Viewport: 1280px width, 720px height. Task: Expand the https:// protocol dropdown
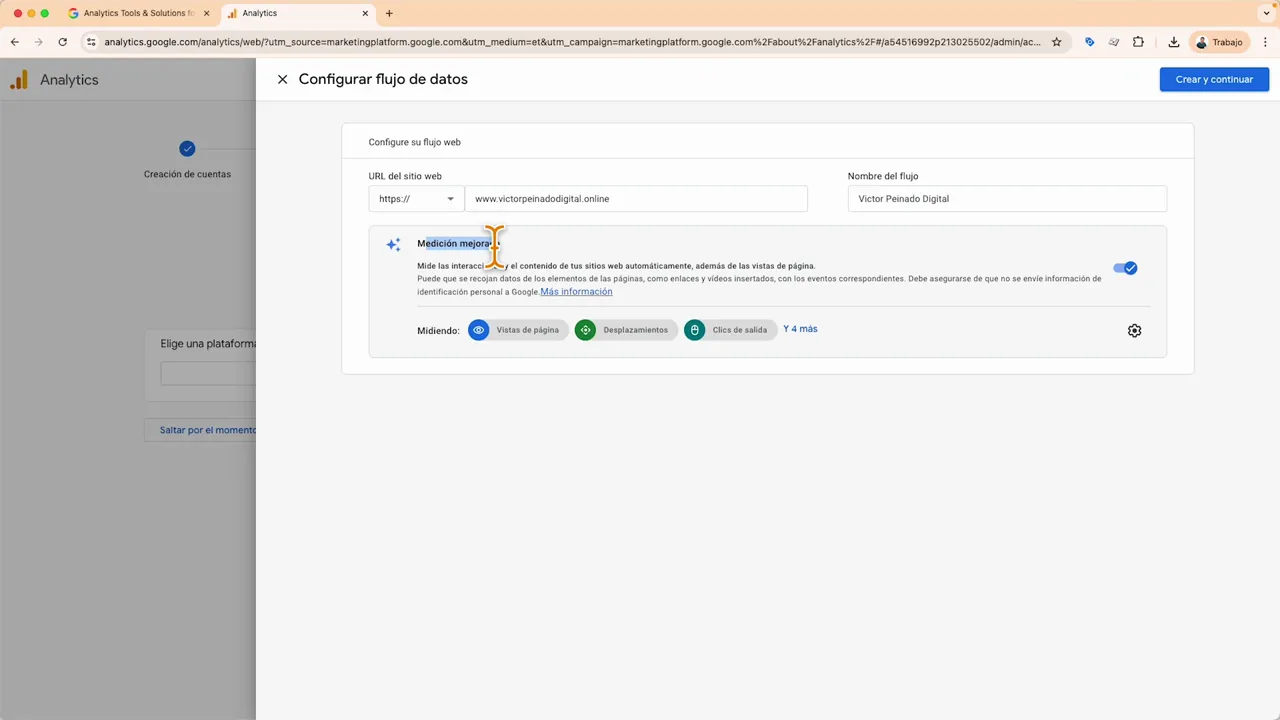449,198
